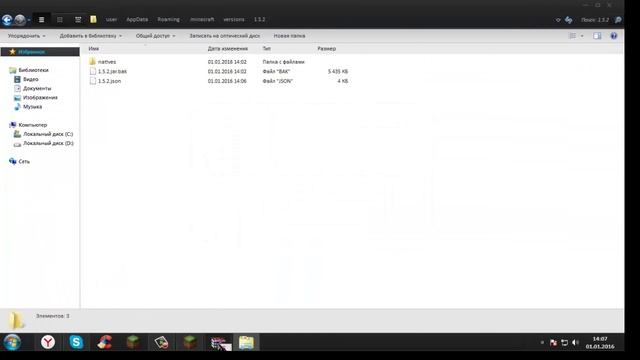Open the 'Видео' library
The width and height of the screenshot is (640, 360).
(31, 79)
